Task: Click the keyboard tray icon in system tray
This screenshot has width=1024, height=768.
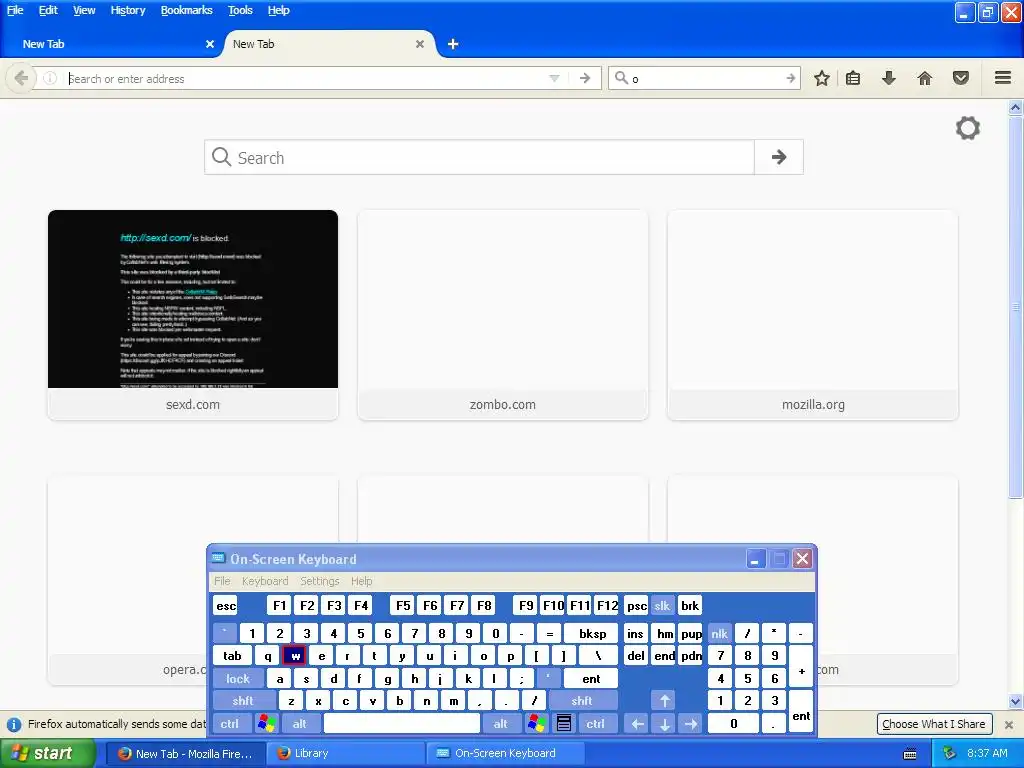Action: (910, 754)
